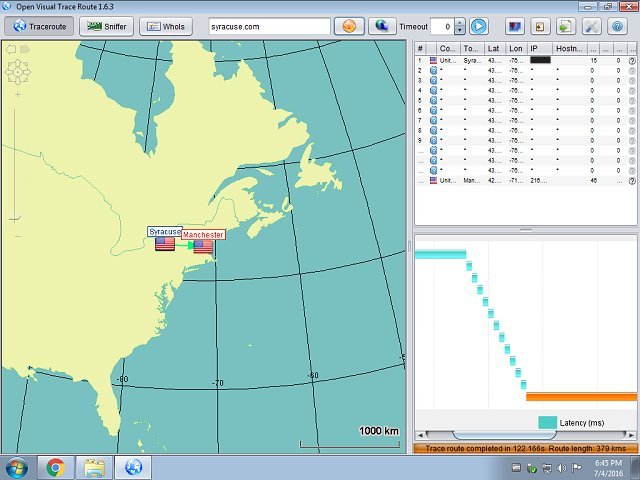Sort by the Lon column header
640x480 pixels.
(516, 49)
